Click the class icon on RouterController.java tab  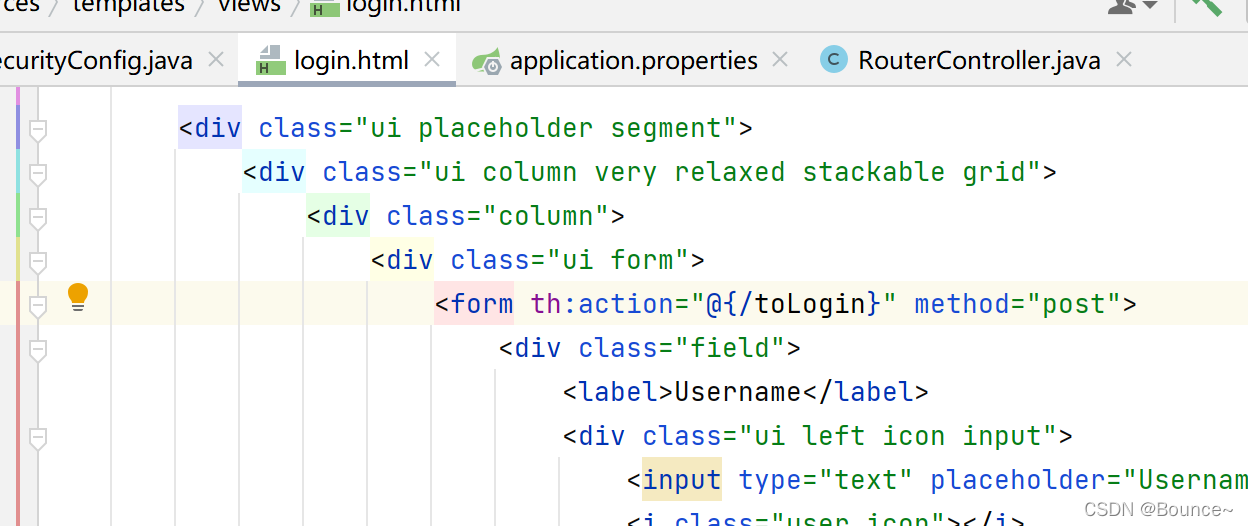(x=834, y=60)
